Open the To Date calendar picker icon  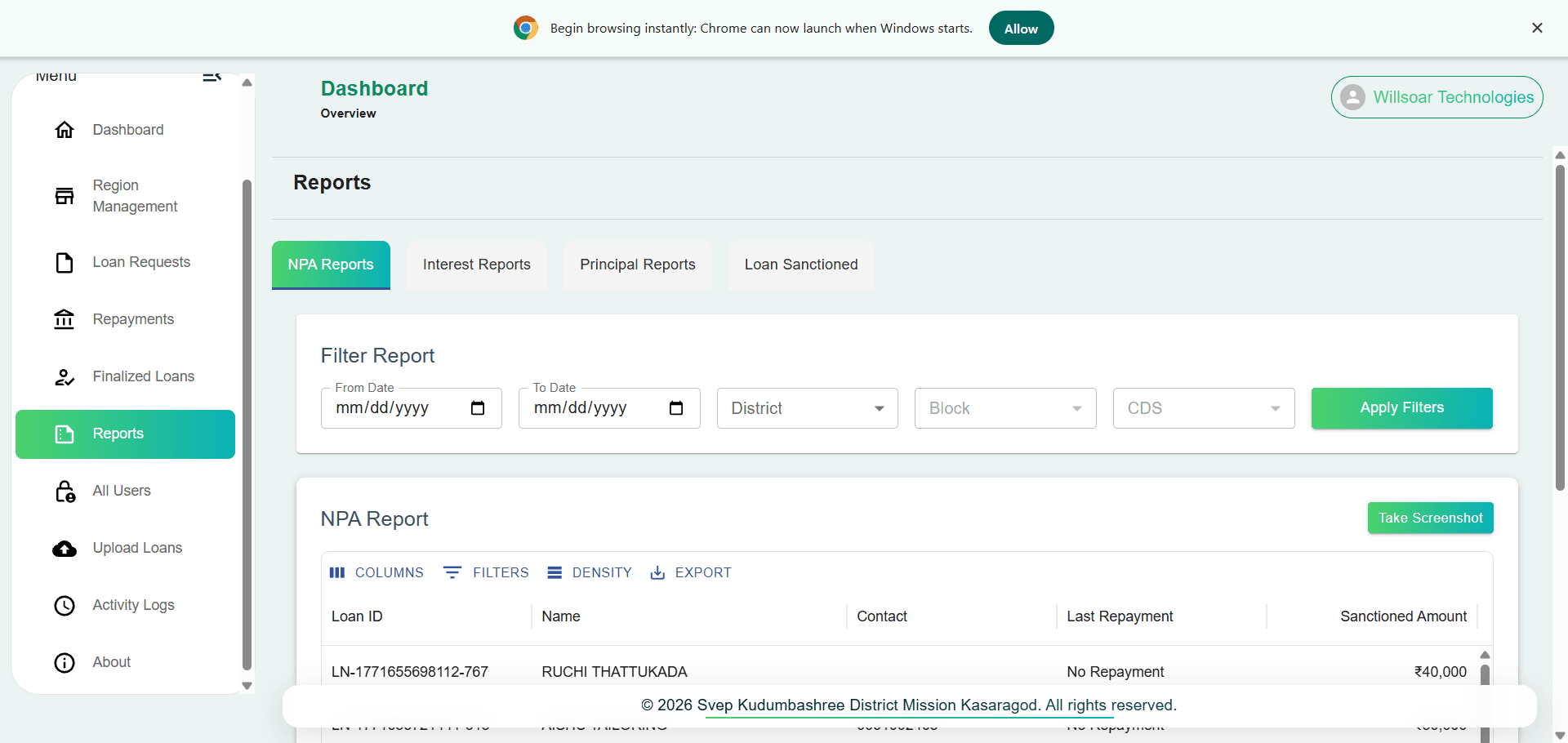pos(676,408)
